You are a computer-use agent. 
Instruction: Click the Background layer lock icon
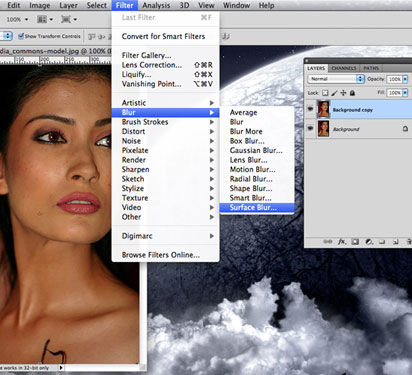405,129
